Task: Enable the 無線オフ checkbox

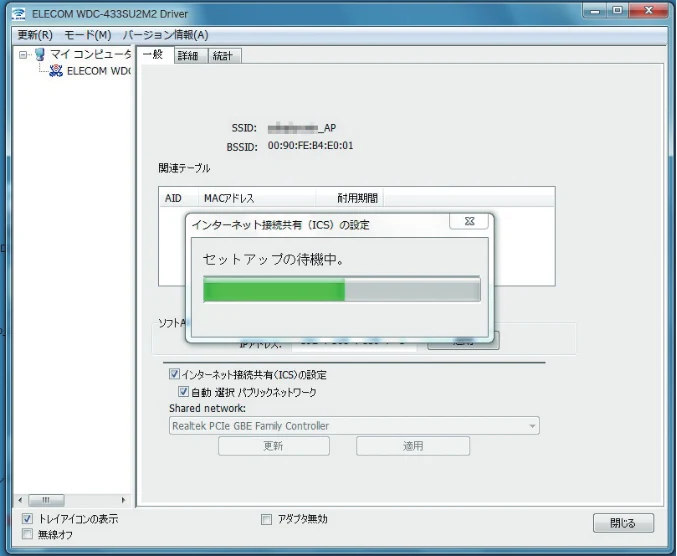Action: click(27, 534)
